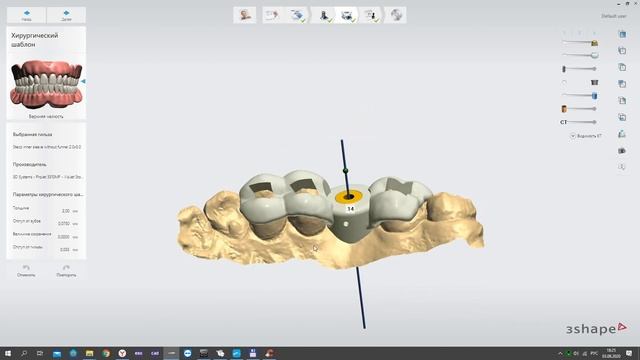Click the Default user label
Screen dimensions: 640x360
[x=614, y=16]
